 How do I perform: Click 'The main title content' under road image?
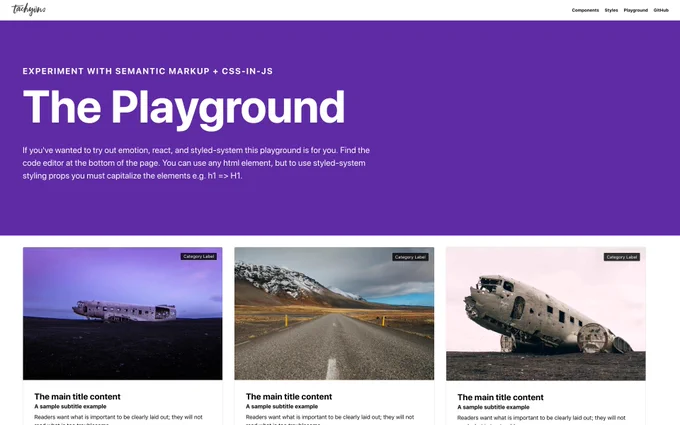click(289, 396)
